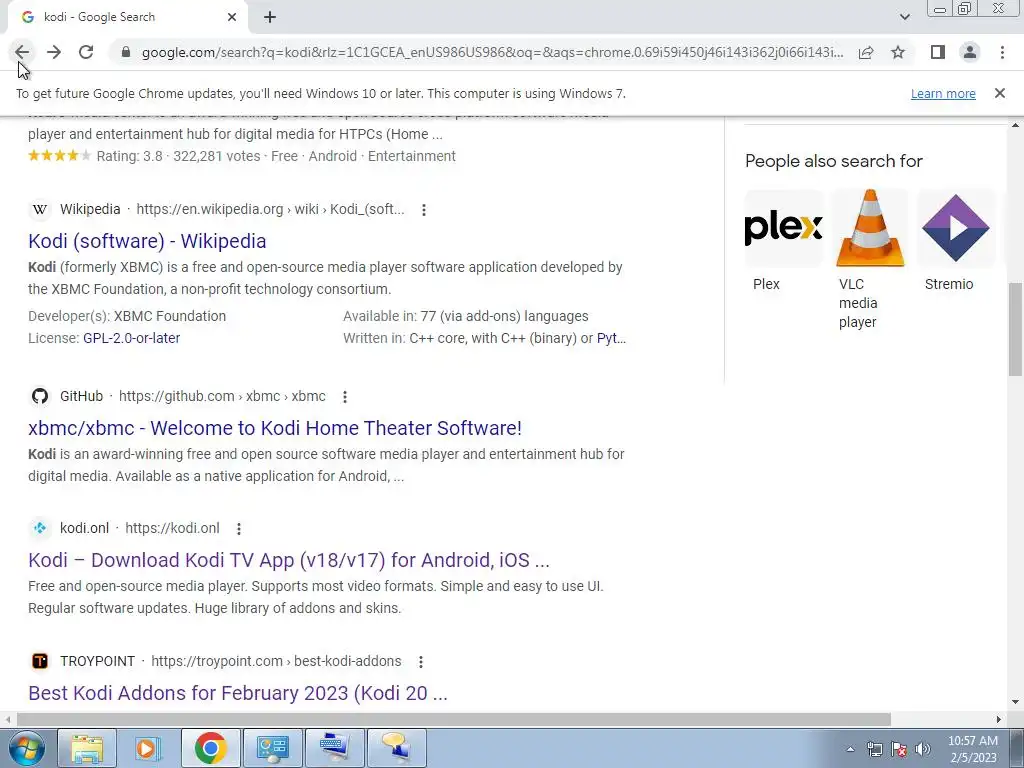
Task: Click the Wikipedia site name text
Action: pos(90,210)
